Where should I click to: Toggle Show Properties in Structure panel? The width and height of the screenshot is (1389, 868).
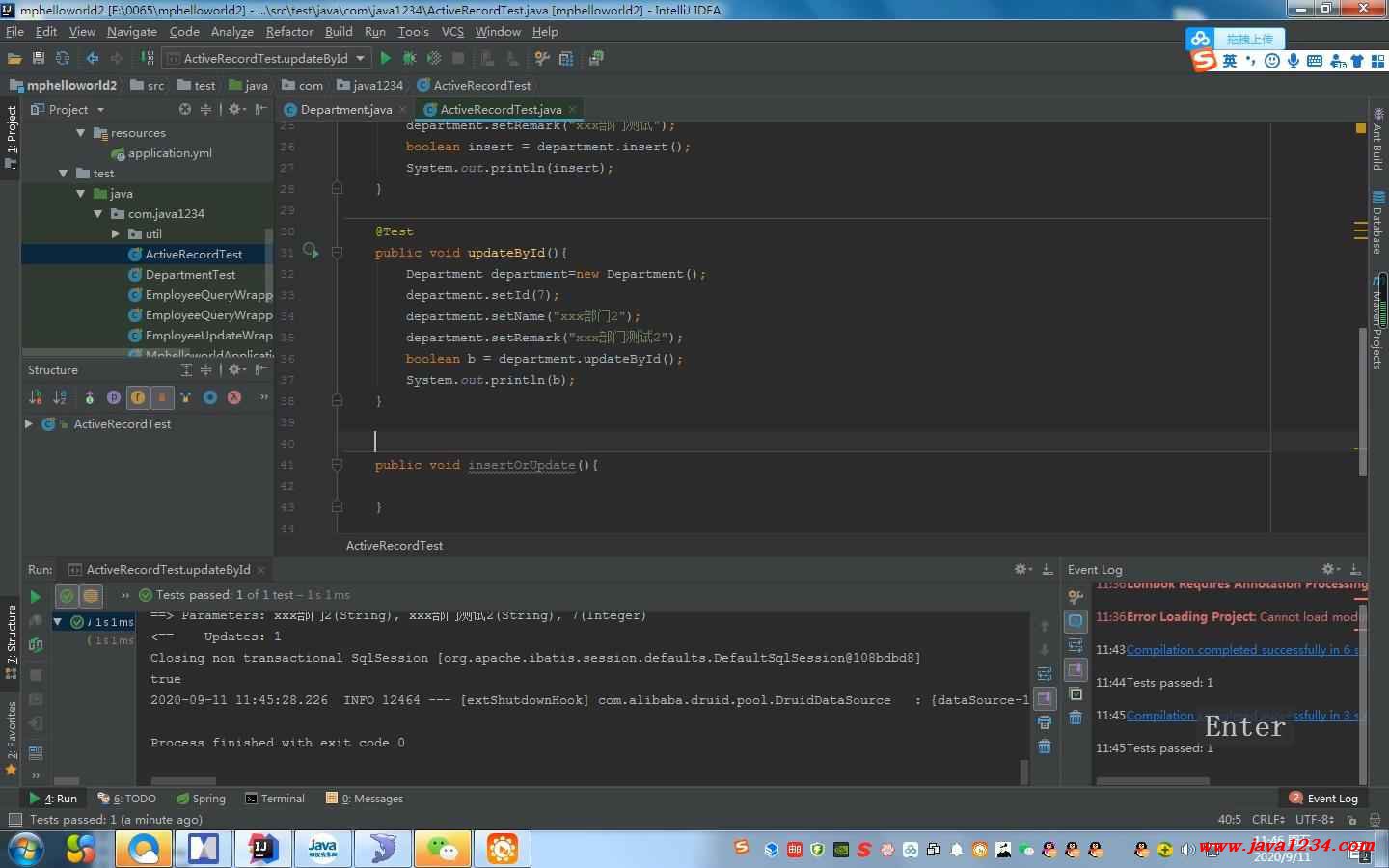coord(114,397)
